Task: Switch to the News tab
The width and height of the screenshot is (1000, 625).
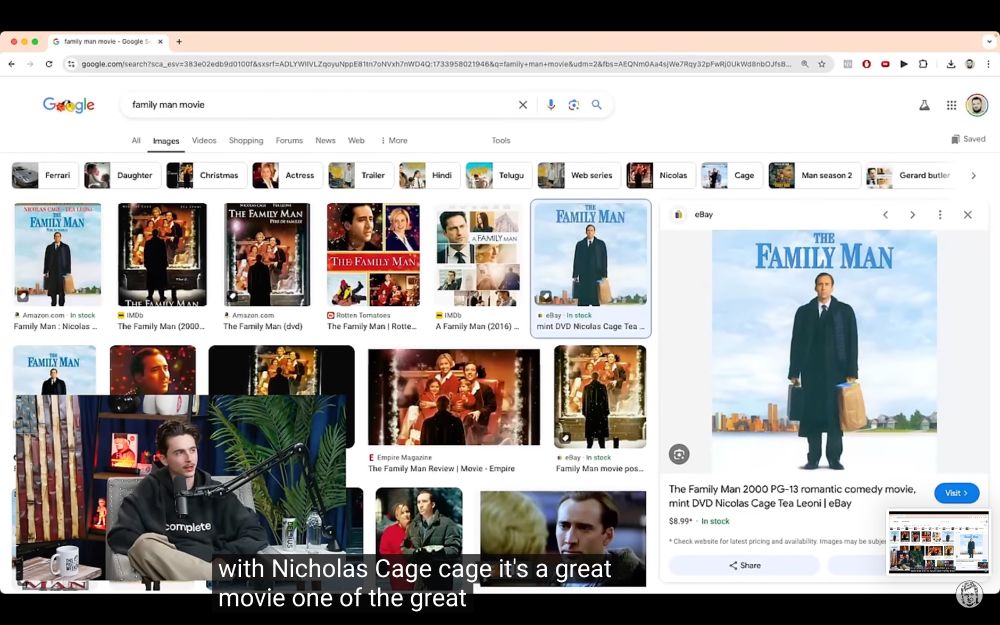Action: click(x=325, y=140)
